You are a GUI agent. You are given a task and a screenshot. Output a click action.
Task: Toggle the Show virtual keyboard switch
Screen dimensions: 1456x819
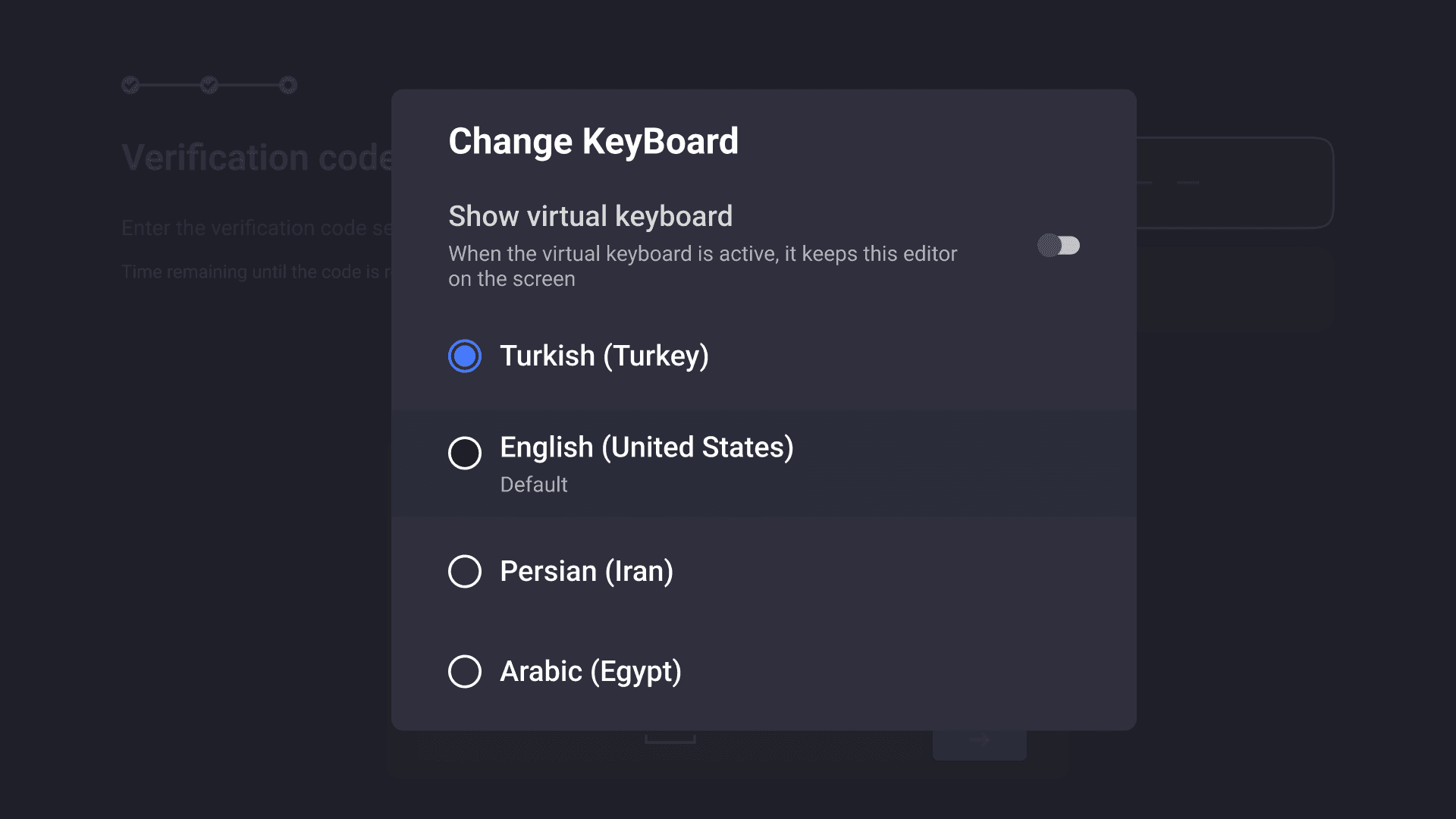[1059, 246]
